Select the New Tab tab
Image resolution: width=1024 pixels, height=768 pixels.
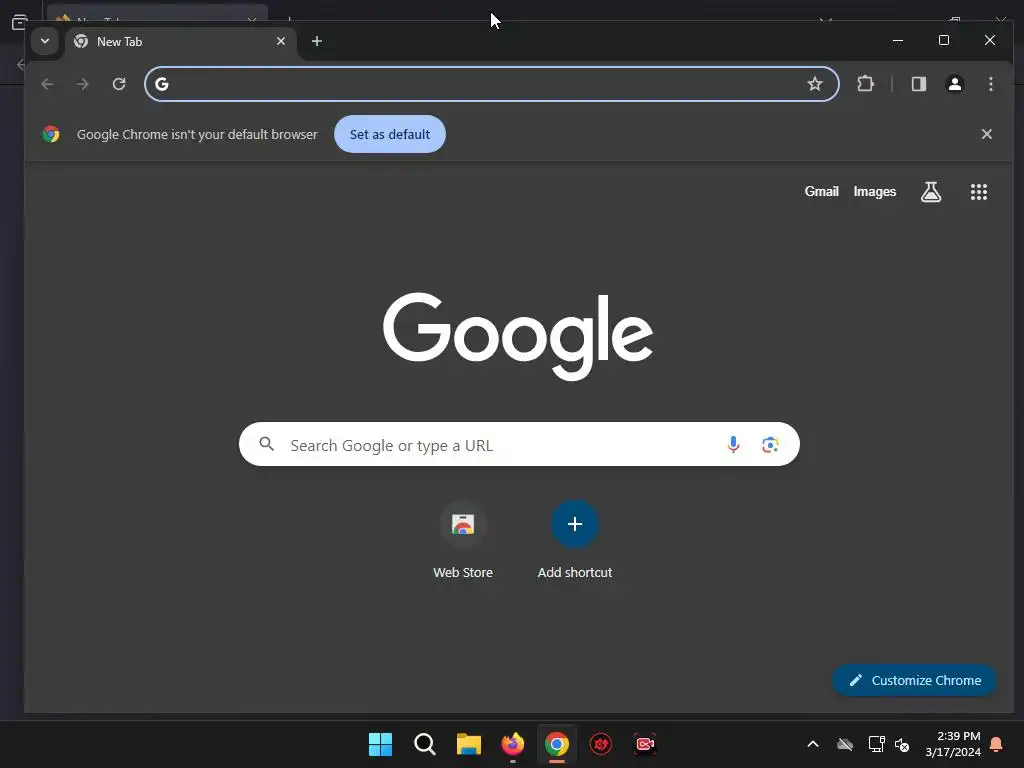click(x=180, y=42)
